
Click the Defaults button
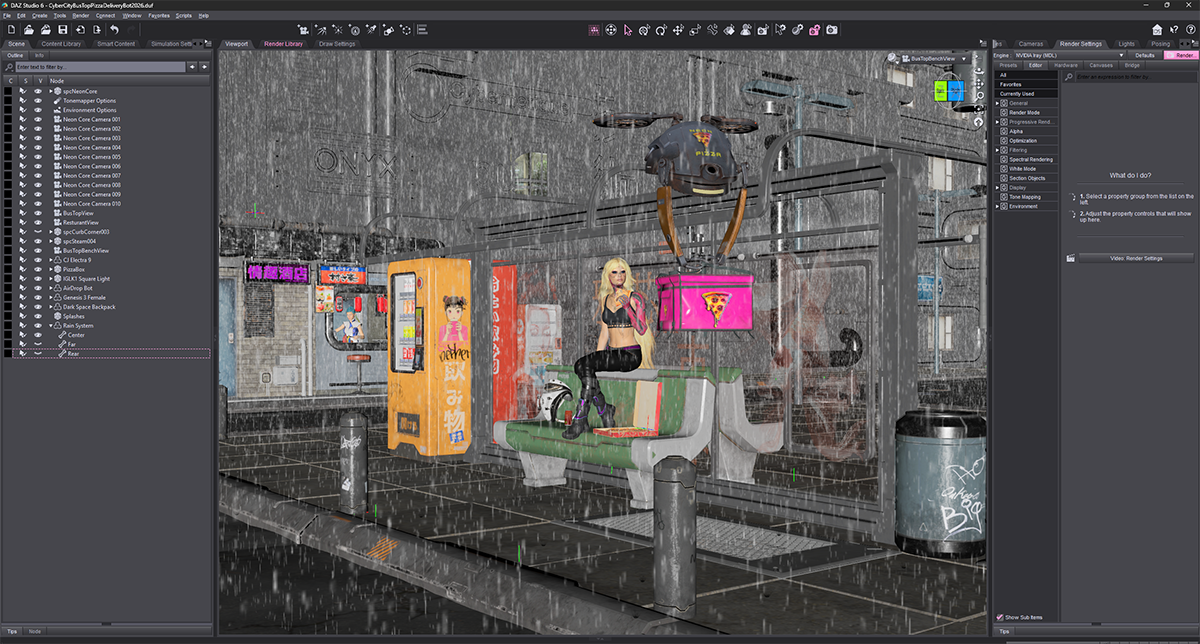point(1145,55)
